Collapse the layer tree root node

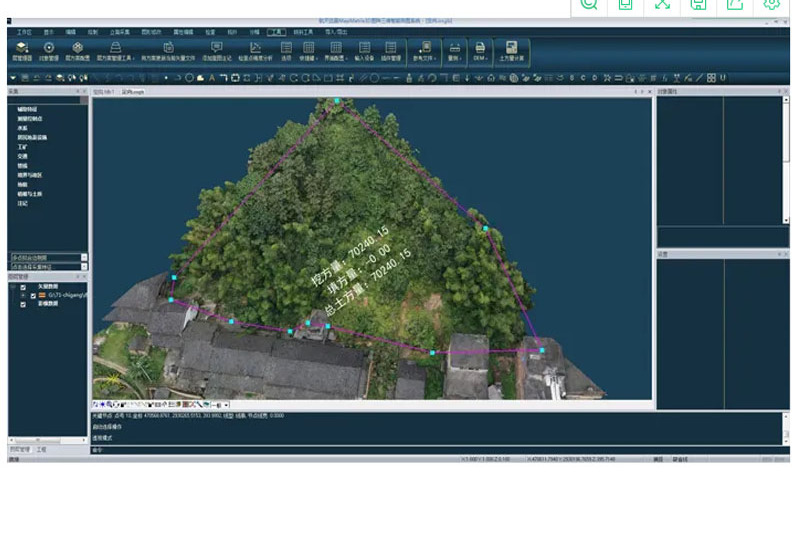pos(13,287)
